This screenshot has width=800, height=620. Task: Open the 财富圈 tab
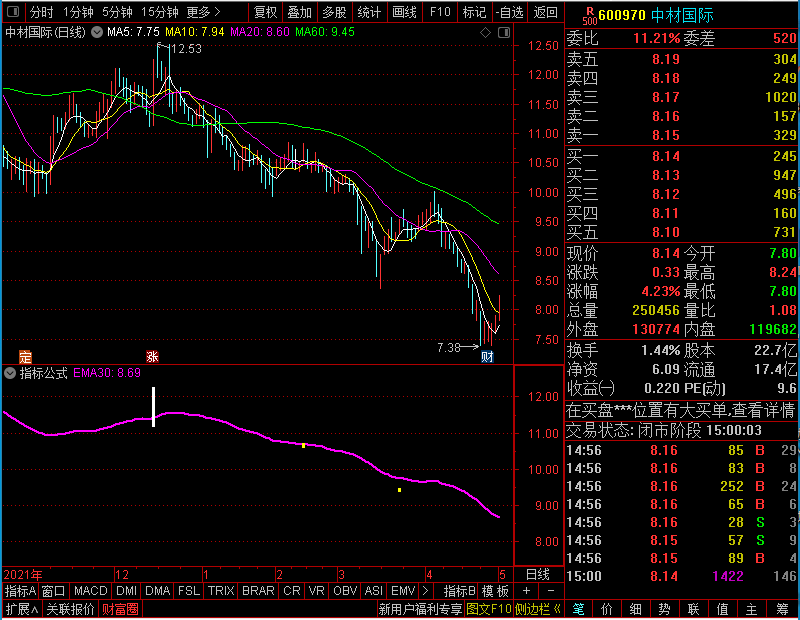pos(120,609)
